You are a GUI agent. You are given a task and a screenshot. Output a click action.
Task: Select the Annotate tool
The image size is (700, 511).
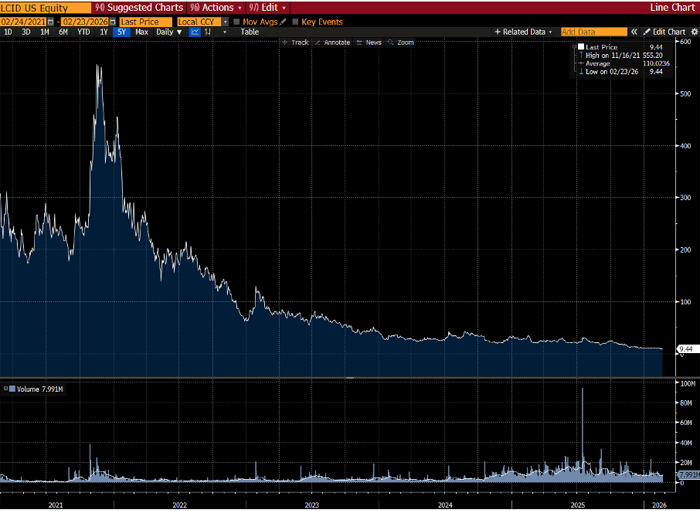[x=336, y=43]
